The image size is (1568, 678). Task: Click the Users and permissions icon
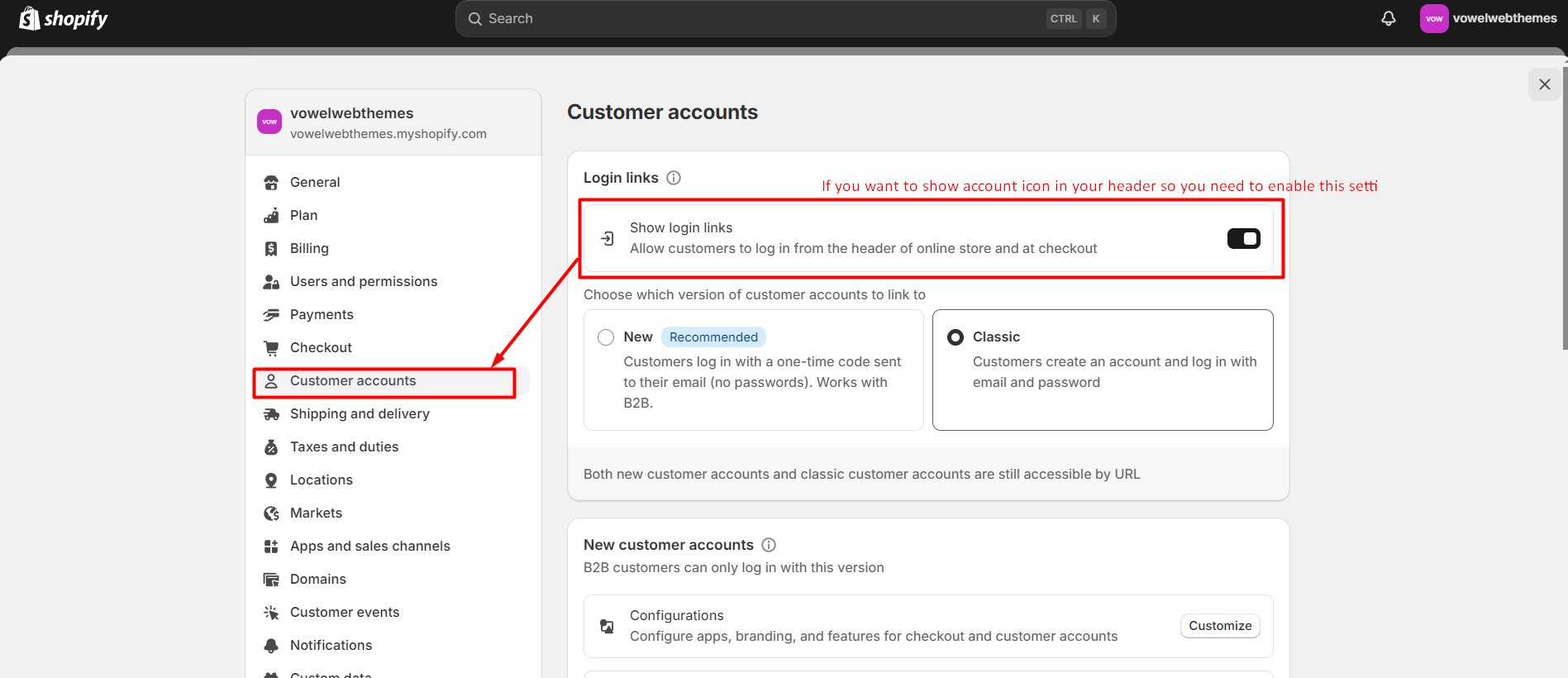[271, 282]
